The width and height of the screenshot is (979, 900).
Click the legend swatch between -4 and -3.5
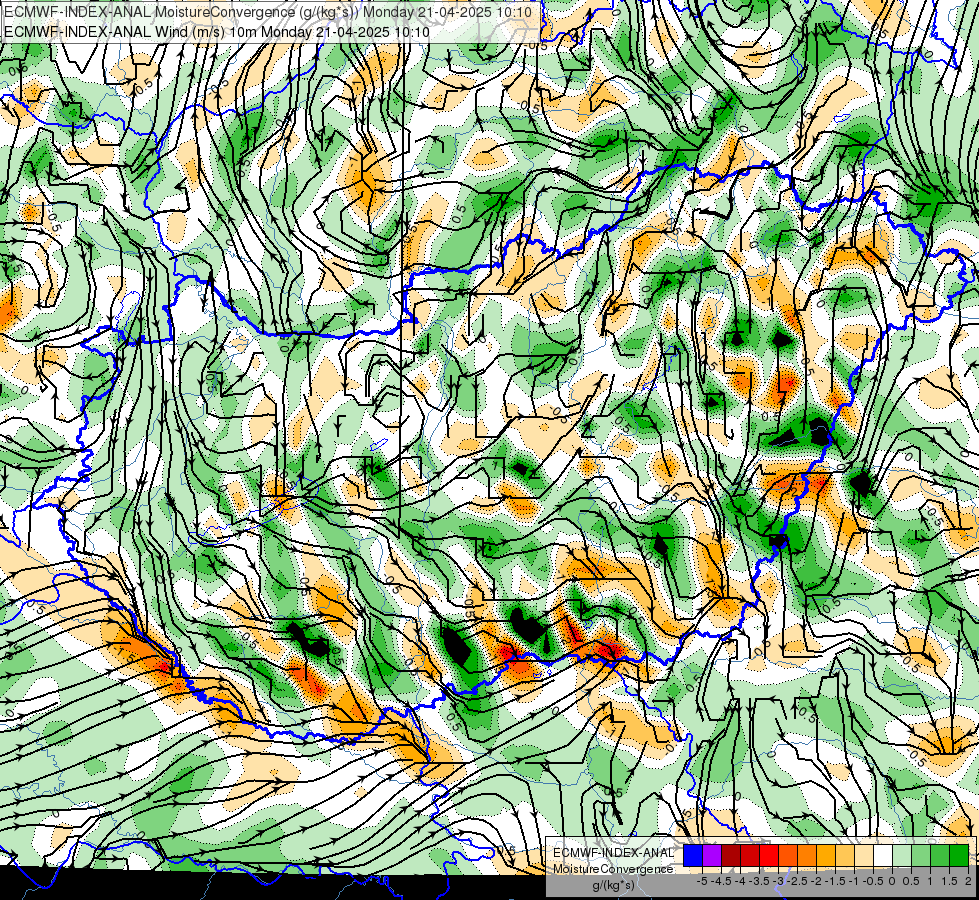pyautogui.click(x=750, y=855)
